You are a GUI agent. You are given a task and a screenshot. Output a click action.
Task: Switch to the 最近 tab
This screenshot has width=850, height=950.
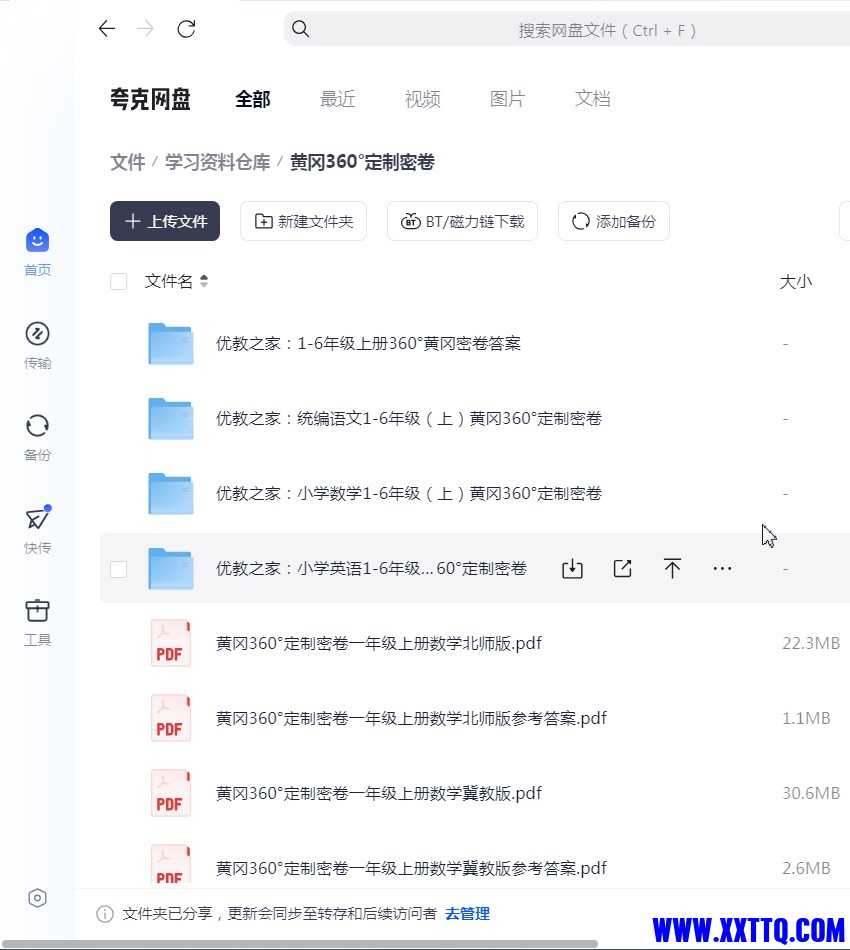coord(337,99)
